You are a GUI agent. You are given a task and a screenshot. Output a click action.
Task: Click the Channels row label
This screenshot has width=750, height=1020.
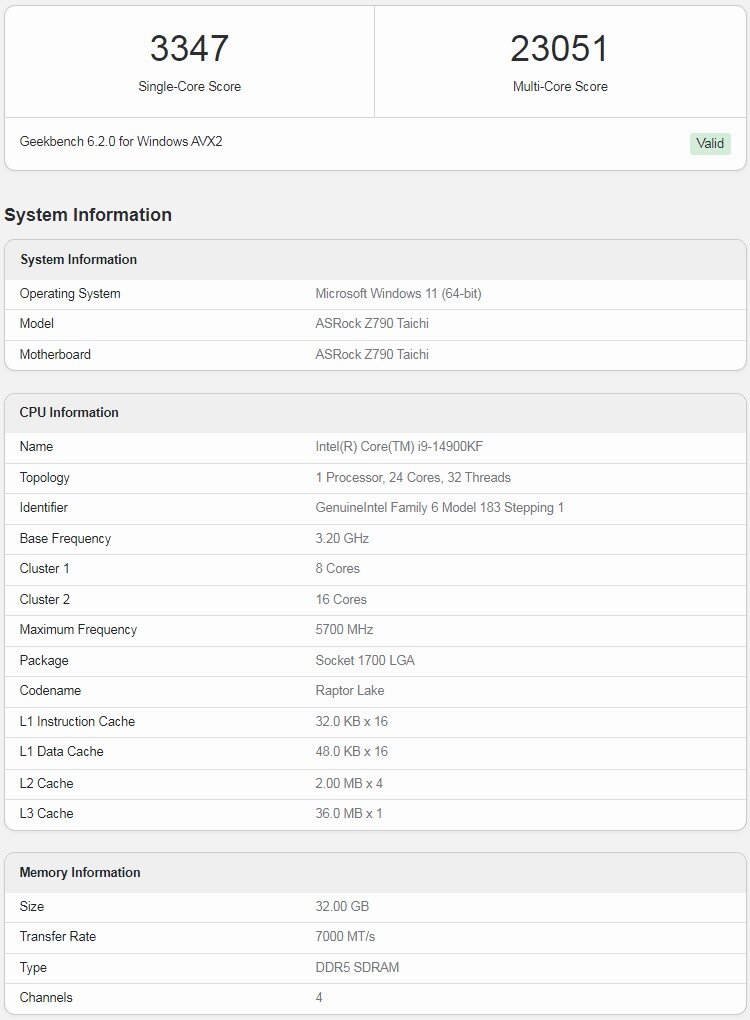(x=46, y=997)
